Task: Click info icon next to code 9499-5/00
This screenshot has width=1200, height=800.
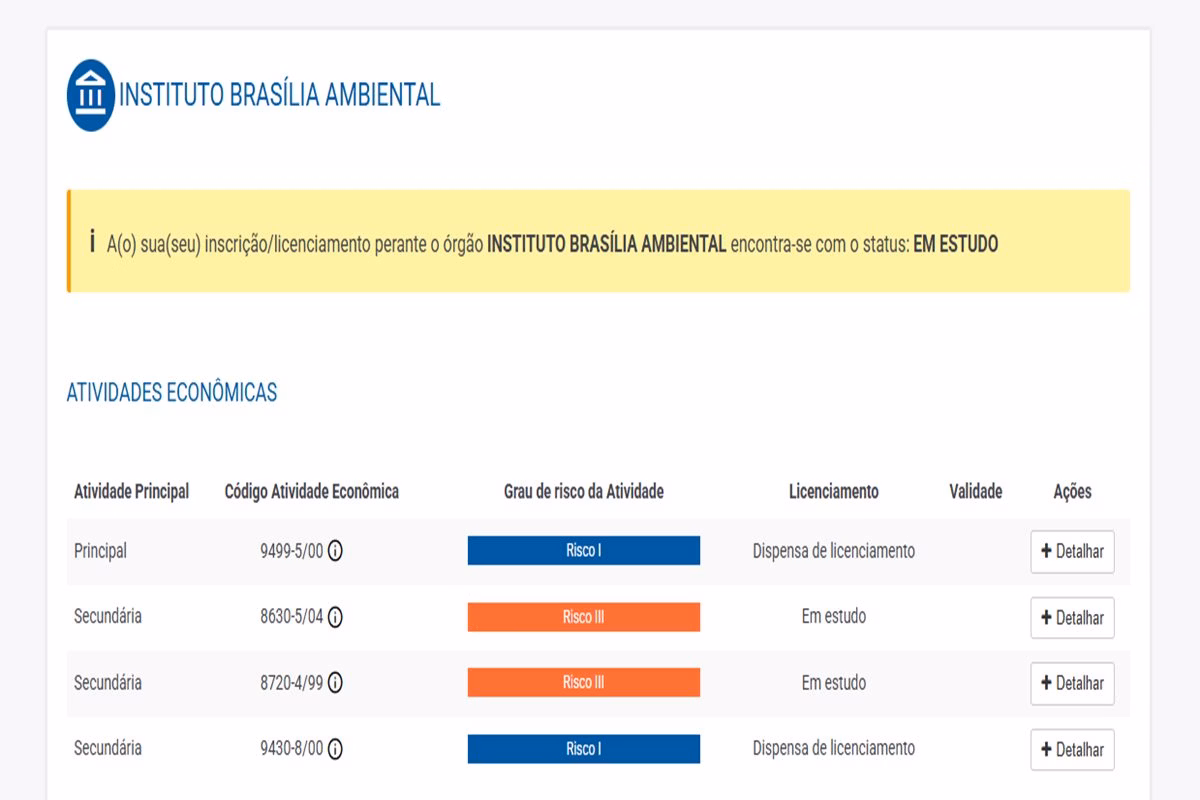Action: coord(335,551)
